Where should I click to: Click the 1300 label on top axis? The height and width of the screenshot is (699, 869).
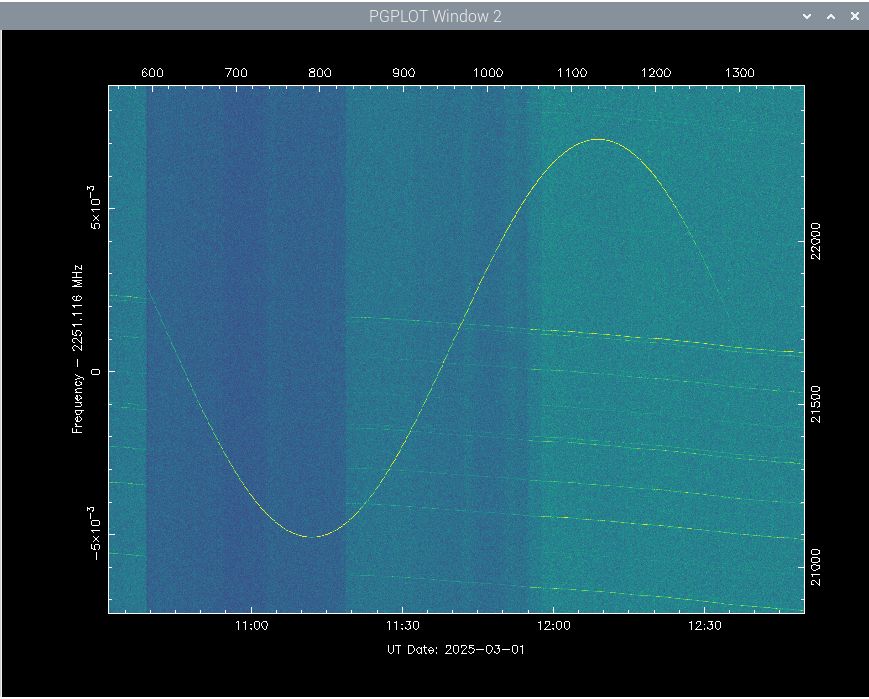(x=739, y=73)
